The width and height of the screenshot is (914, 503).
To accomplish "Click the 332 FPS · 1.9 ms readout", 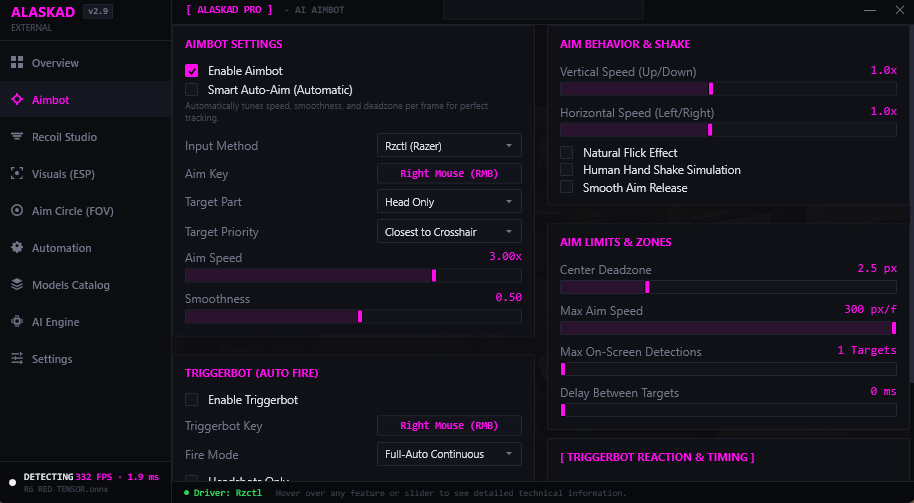I will (117, 477).
